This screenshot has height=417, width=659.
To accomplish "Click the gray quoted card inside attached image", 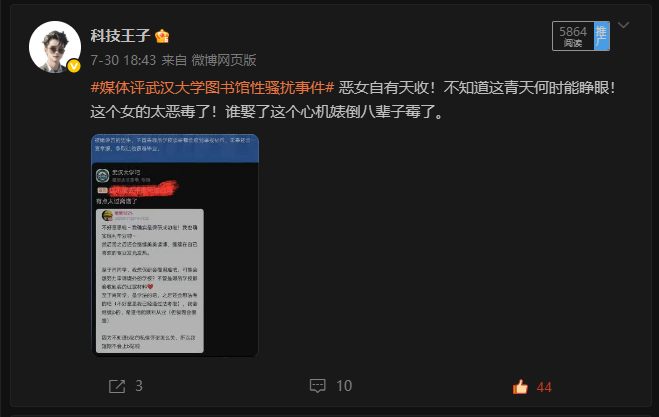I will (x=150, y=281).
